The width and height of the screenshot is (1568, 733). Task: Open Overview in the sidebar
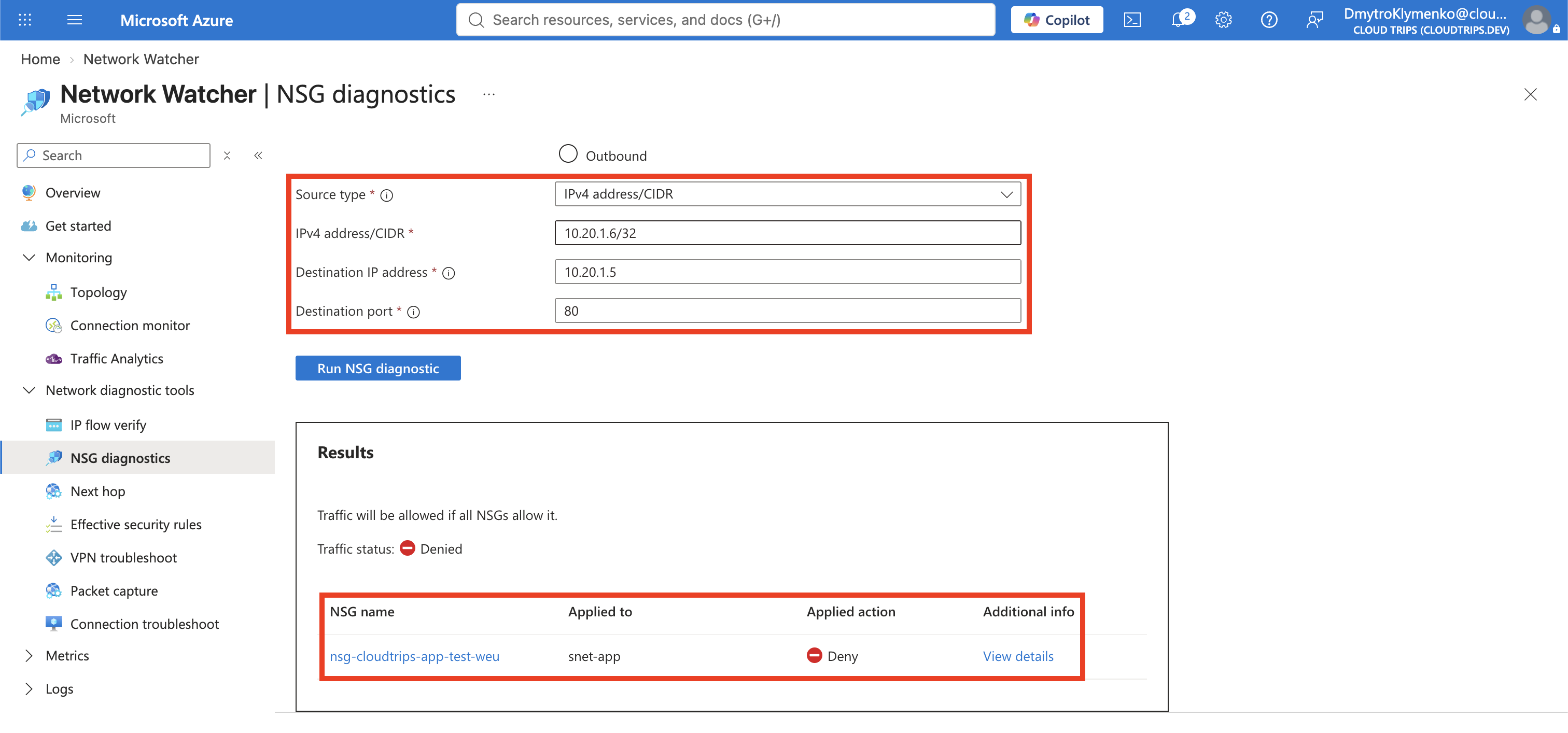tap(73, 193)
